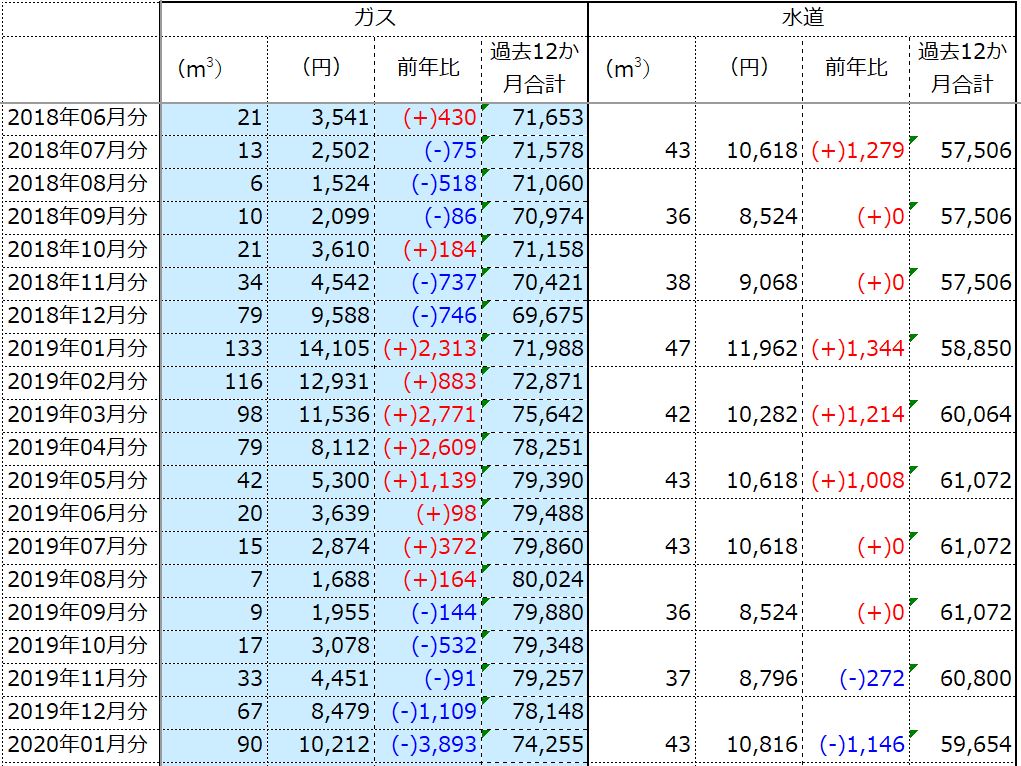Select gas amount cell 3,541
The image size is (1021, 766).
[321, 119]
